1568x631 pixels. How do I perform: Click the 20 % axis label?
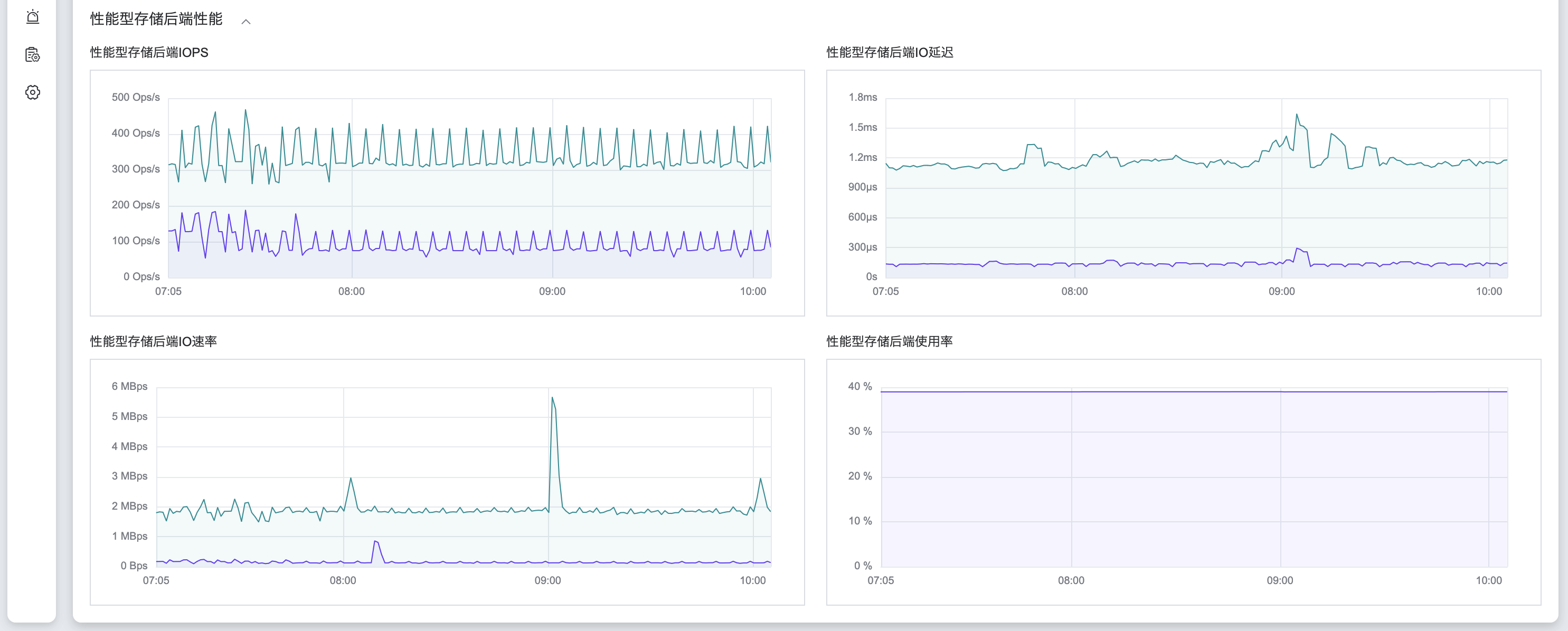coord(859,476)
